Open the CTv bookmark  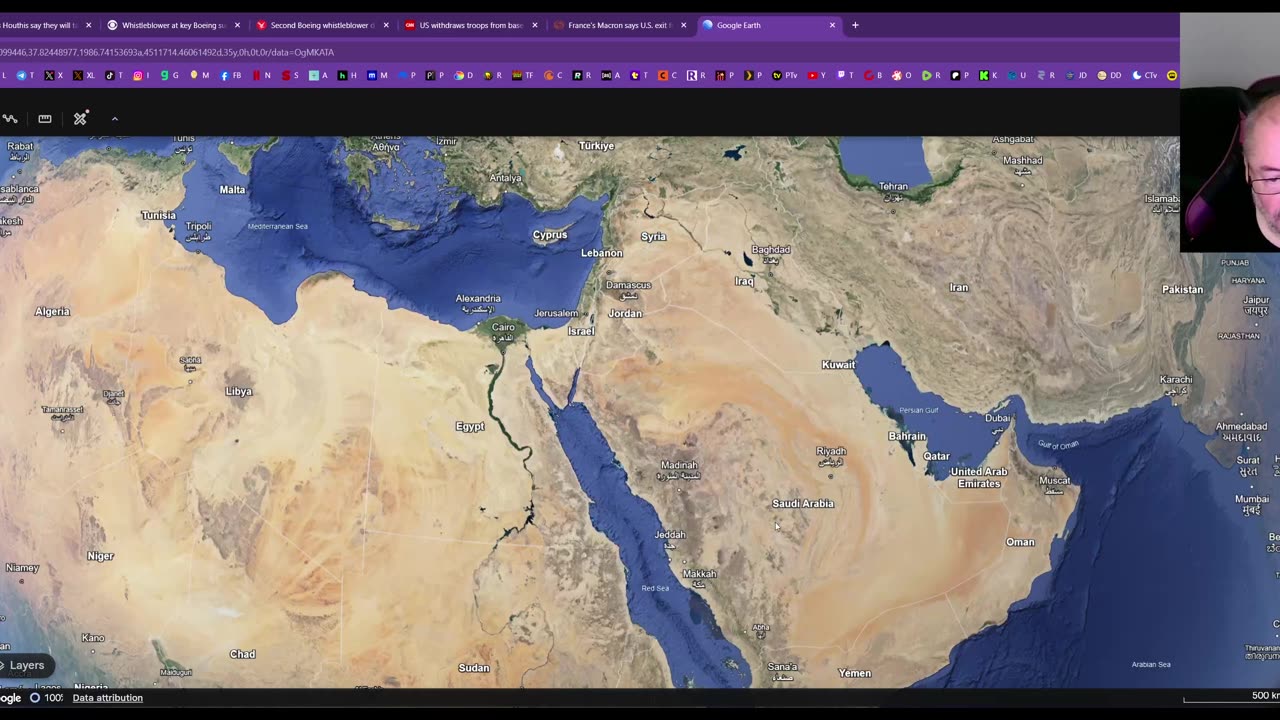(x=1145, y=75)
